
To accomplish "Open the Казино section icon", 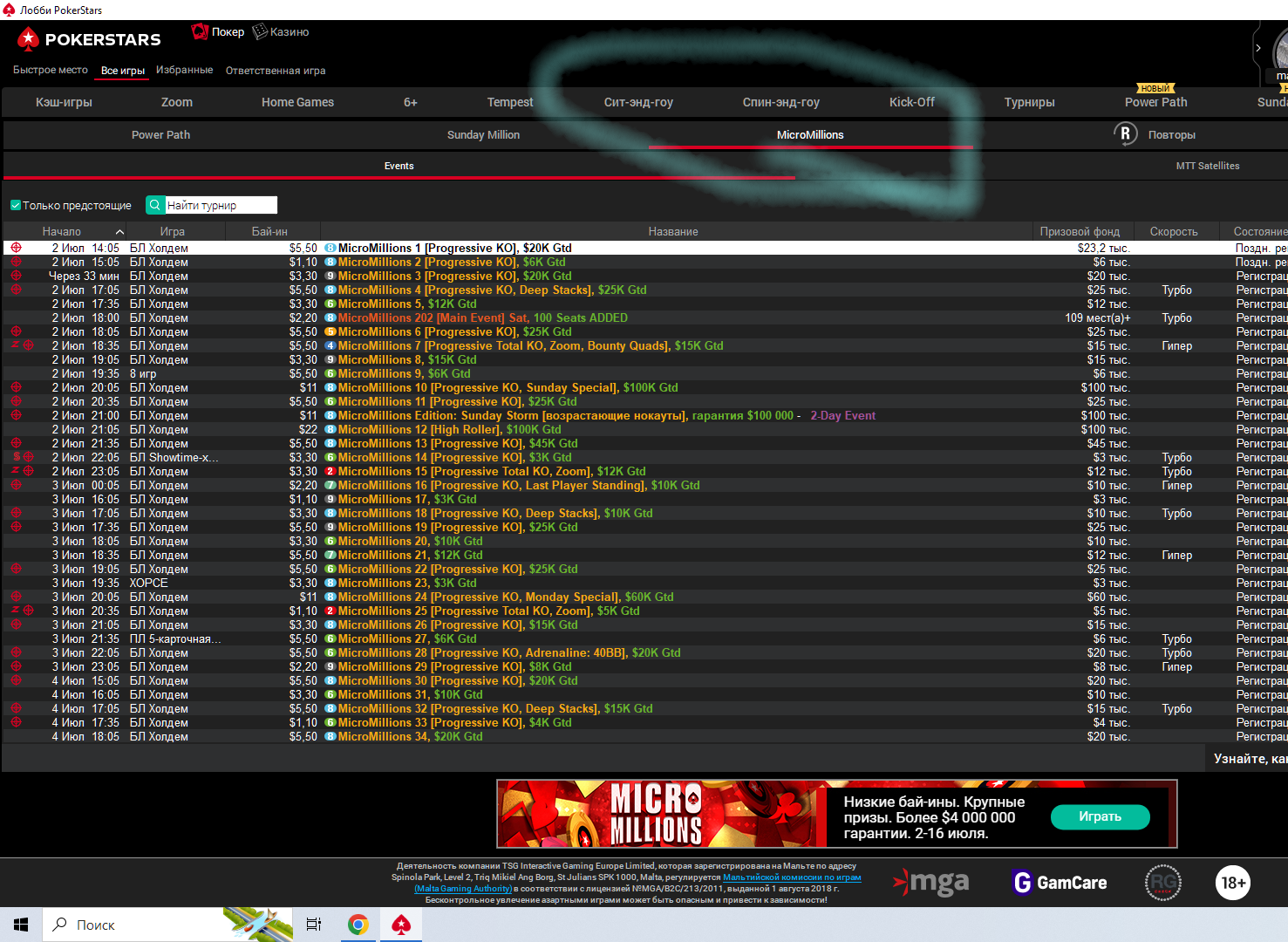I will point(259,31).
